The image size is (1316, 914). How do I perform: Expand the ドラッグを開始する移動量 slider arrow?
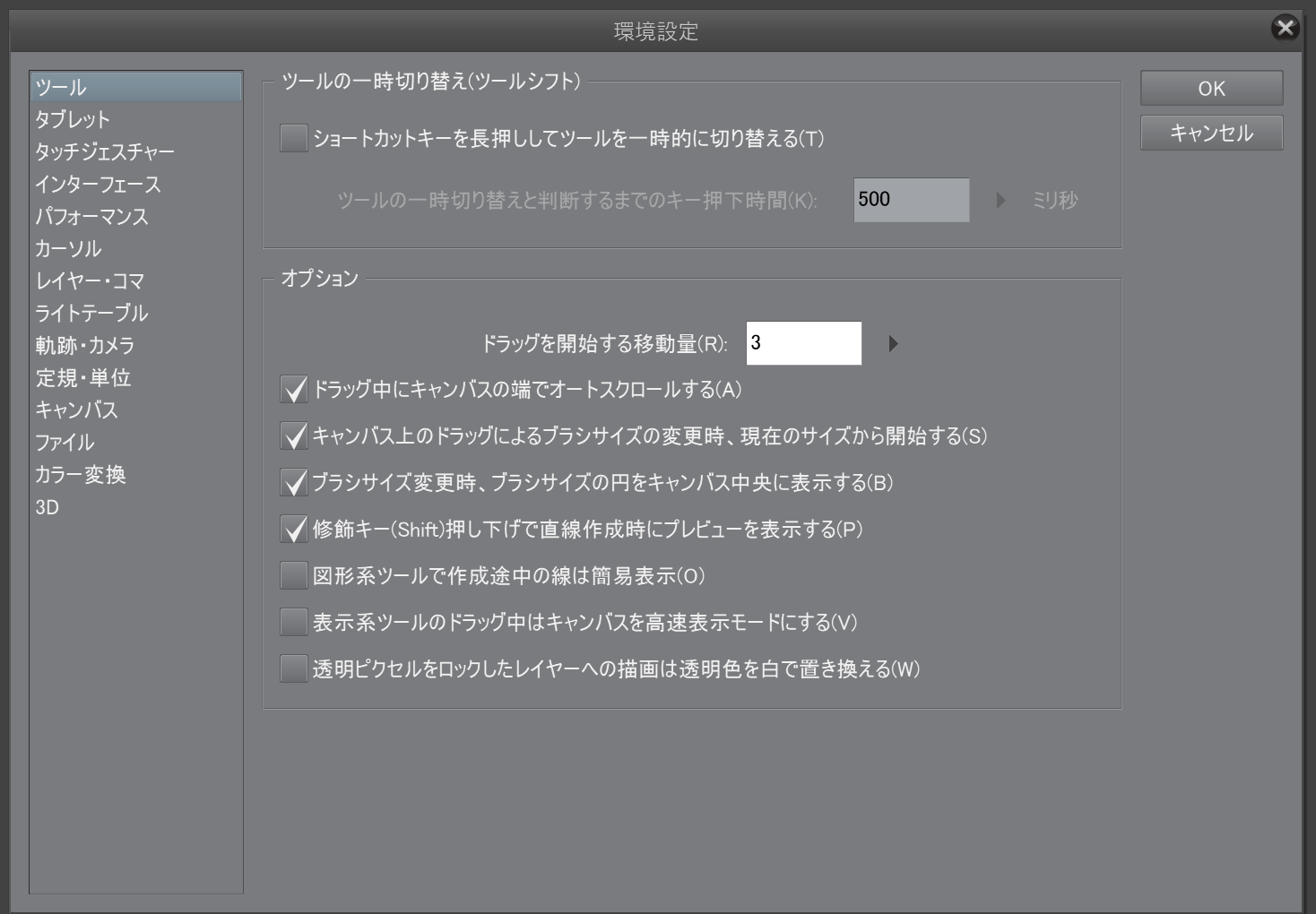[x=892, y=344]
